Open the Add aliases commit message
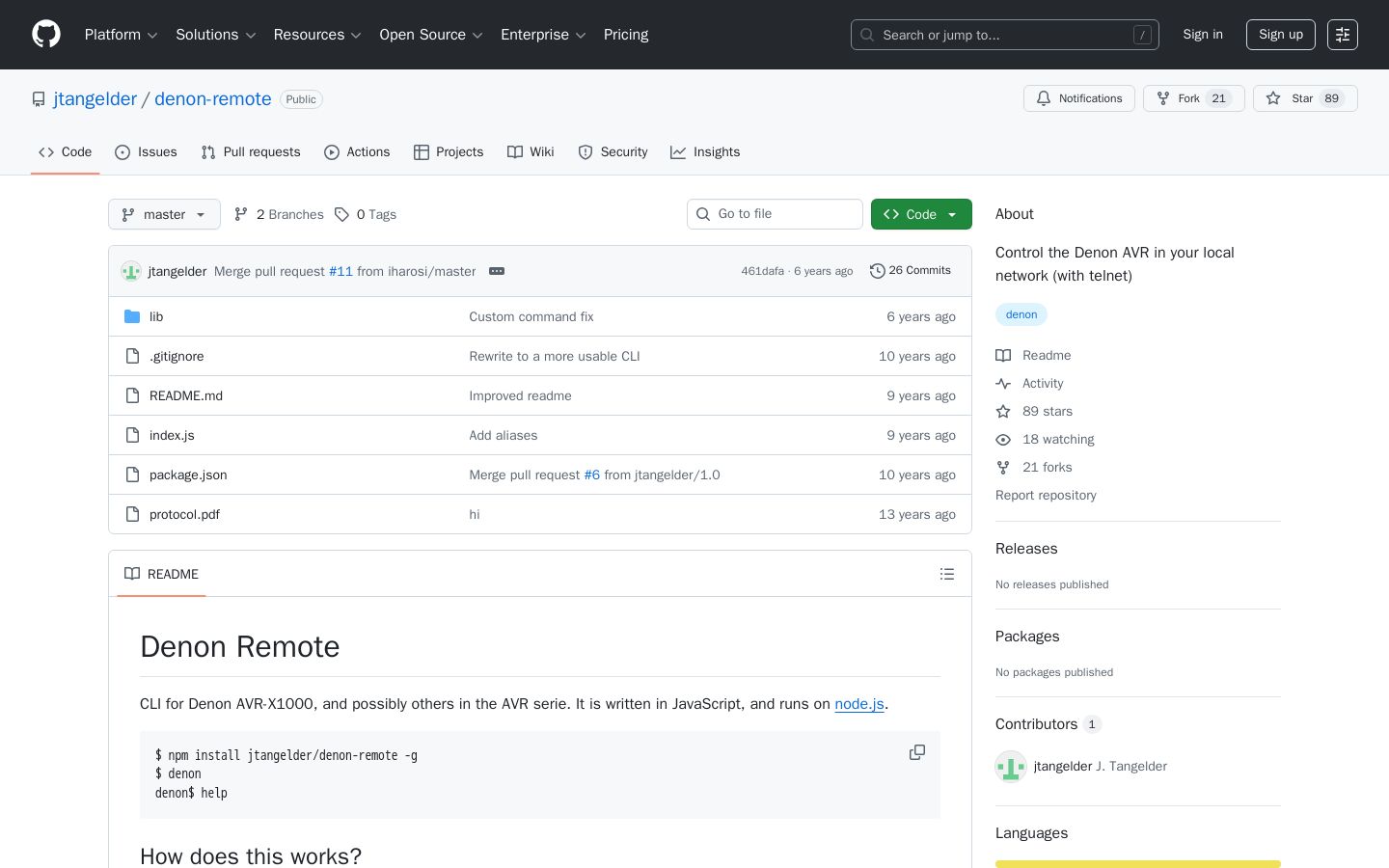The width and height of the screenshot is (1389, 868). 504,435
